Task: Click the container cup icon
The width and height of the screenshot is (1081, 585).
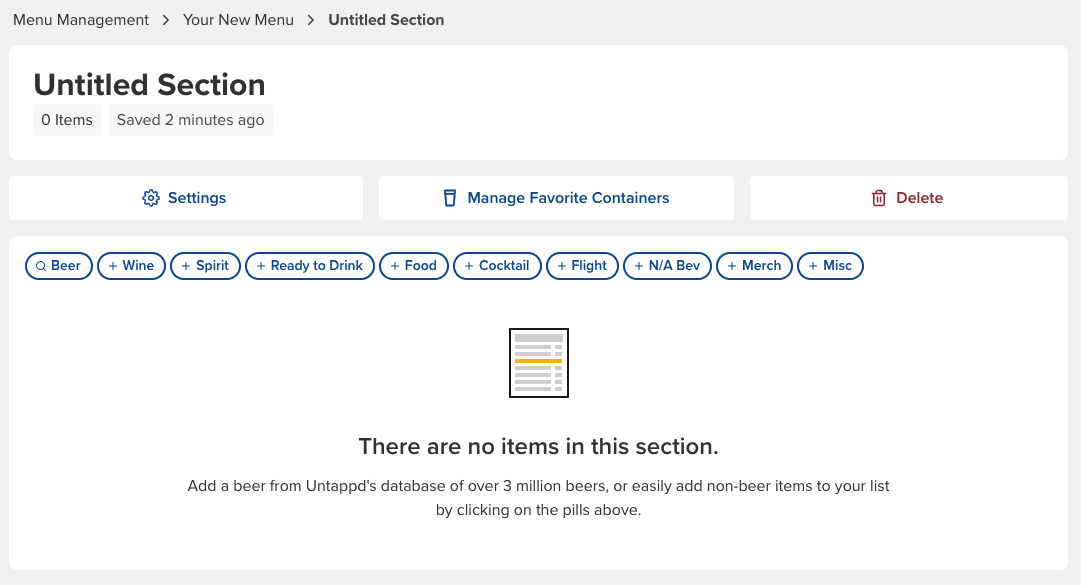Action: [449, 198]
